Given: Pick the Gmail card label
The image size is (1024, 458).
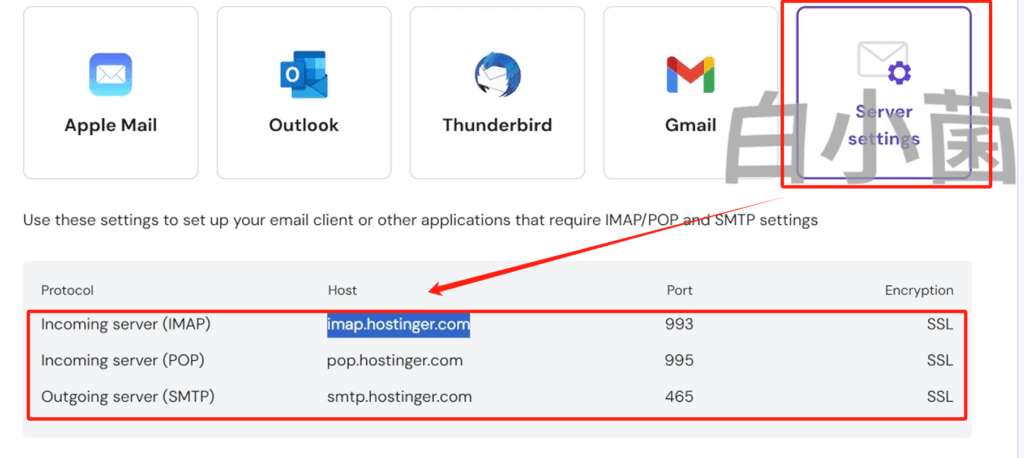Looking at the screenshot, I should (x=690, y=125).
